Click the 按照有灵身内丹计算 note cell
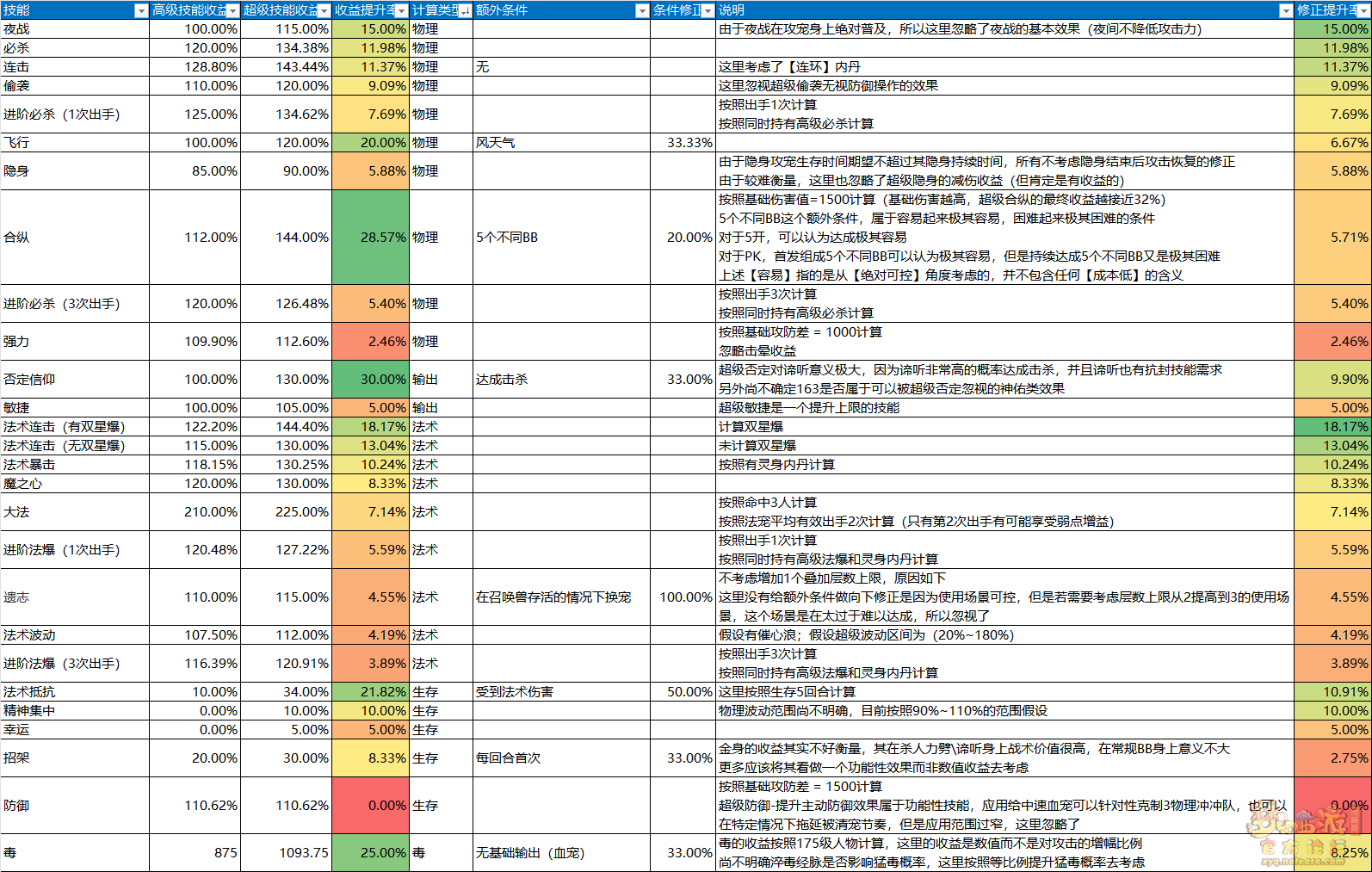Screen dimensions: 1372x872 coord(1004,465)
